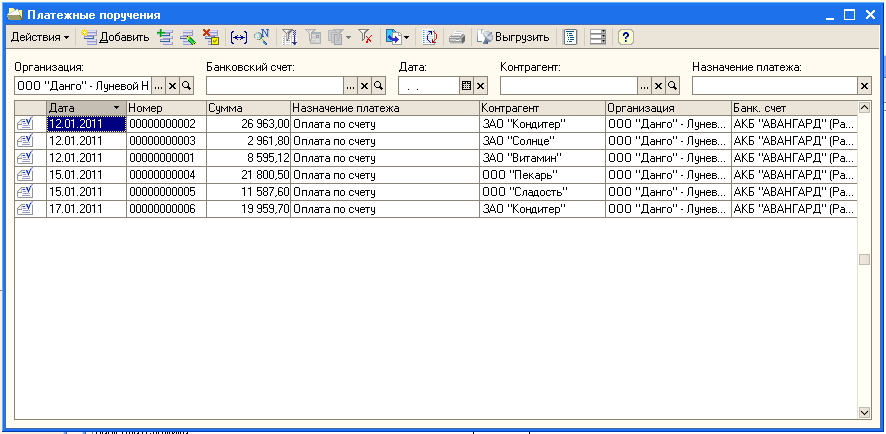886x434 pixels.
Task: Click the Выгрузить button
Action: 514,37
